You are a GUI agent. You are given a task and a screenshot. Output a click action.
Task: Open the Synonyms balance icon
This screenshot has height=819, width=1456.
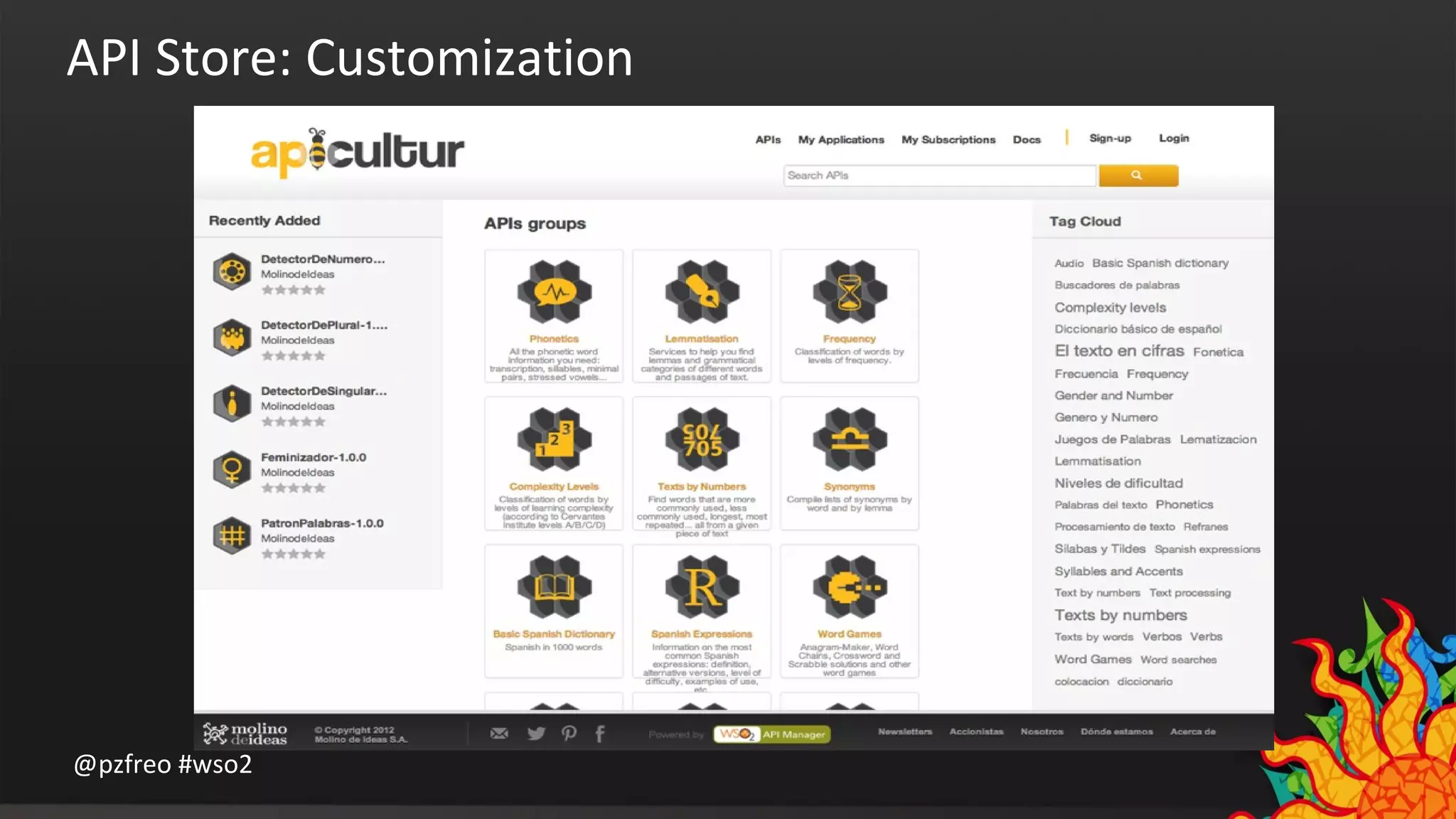click(850, 440)
